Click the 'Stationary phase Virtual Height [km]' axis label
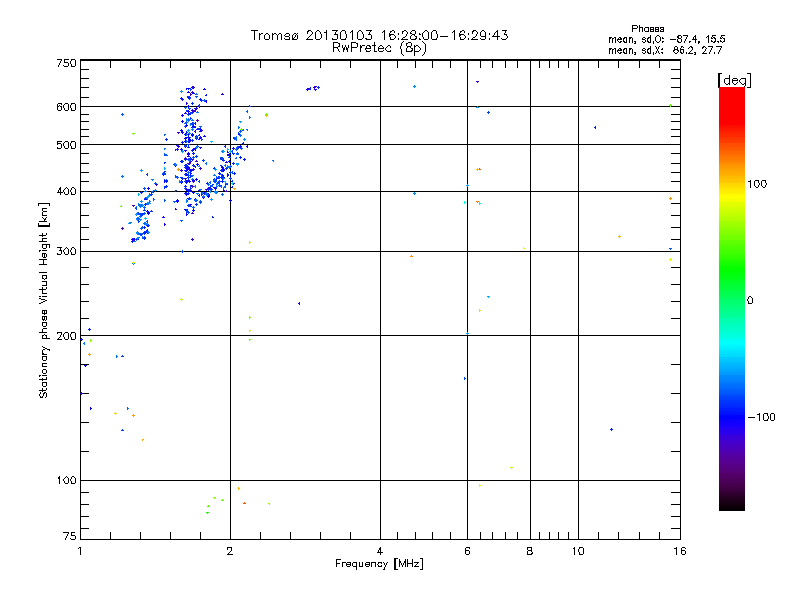This screenshot has height=600, width=800. tap(44, 300)
